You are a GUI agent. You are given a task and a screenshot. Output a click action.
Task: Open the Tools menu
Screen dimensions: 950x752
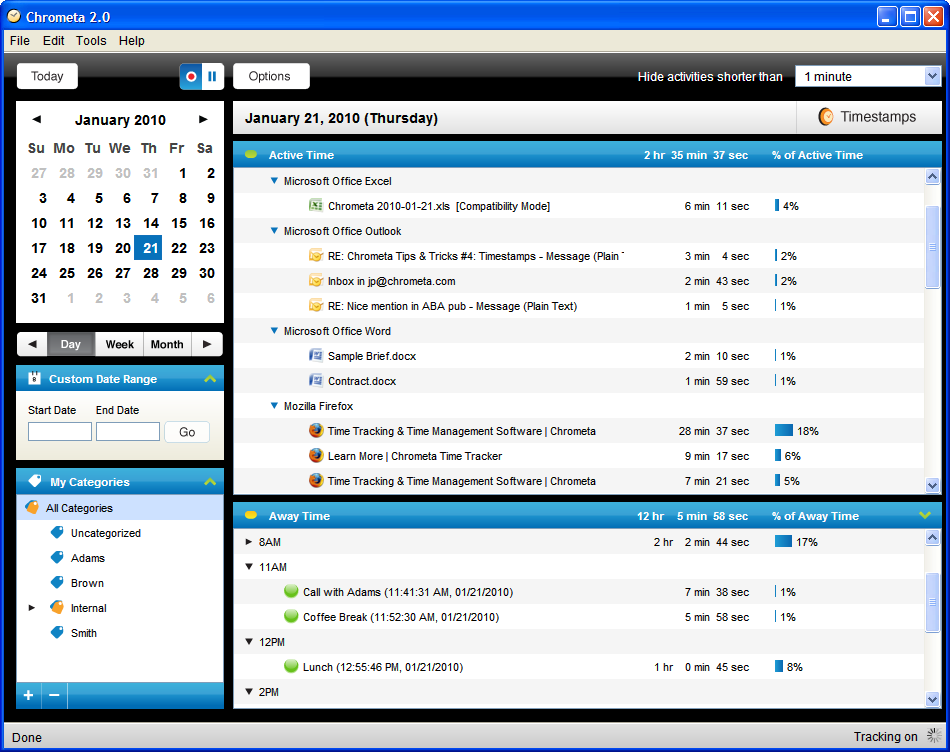(x=91, y=41)
